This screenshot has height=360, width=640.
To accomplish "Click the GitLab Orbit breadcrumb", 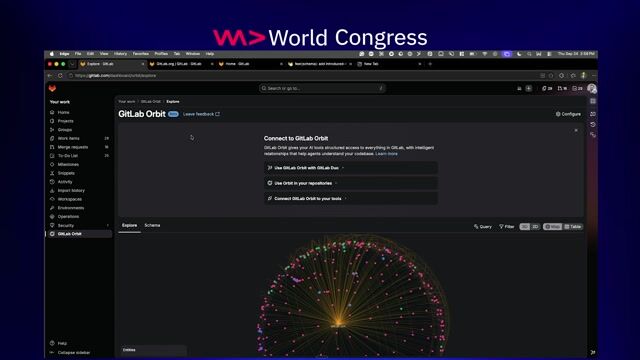I will [151, 102].
